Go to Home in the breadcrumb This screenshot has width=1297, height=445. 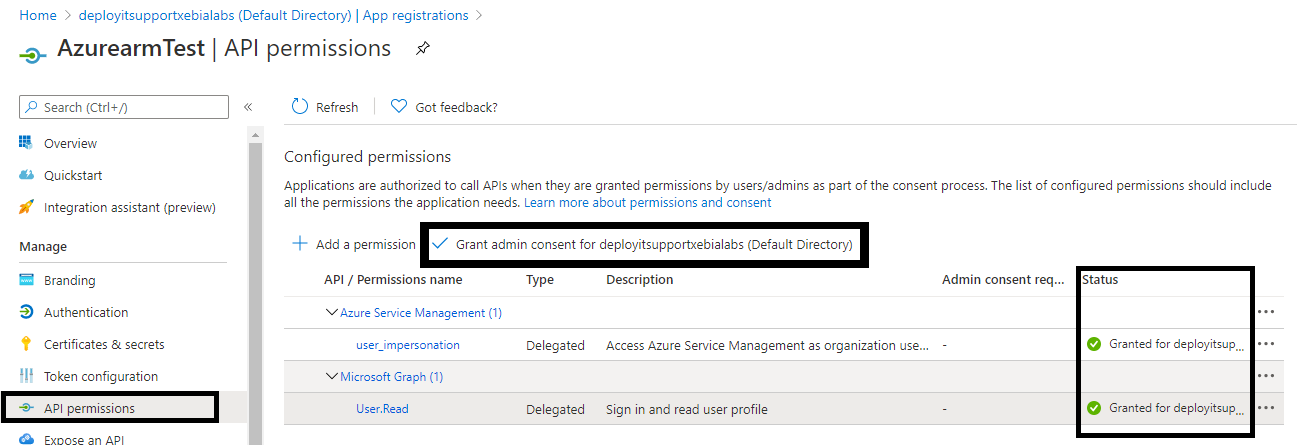(x=38, y=15)
